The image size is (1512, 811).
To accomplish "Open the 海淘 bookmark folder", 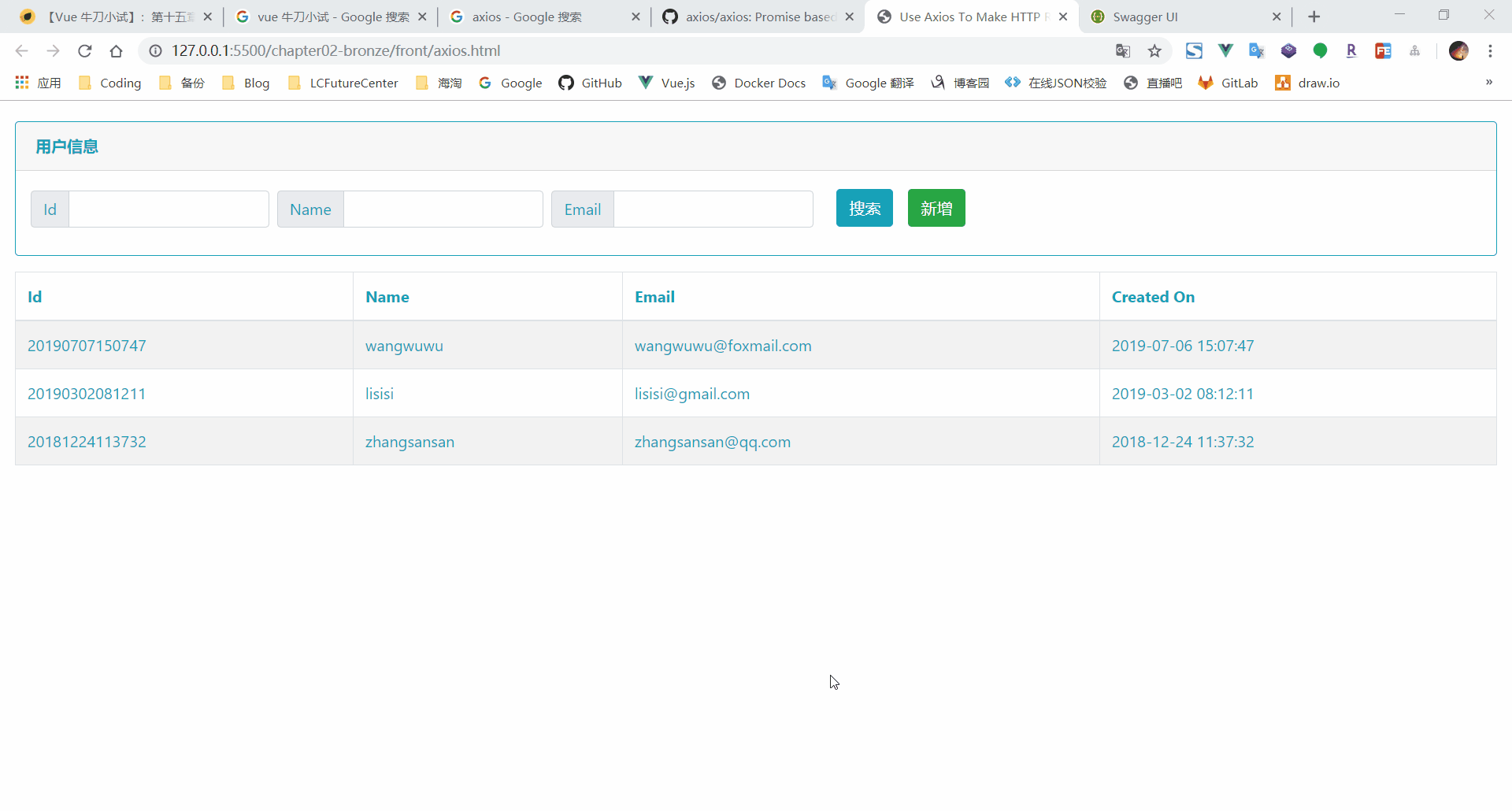I will (439, 83).
